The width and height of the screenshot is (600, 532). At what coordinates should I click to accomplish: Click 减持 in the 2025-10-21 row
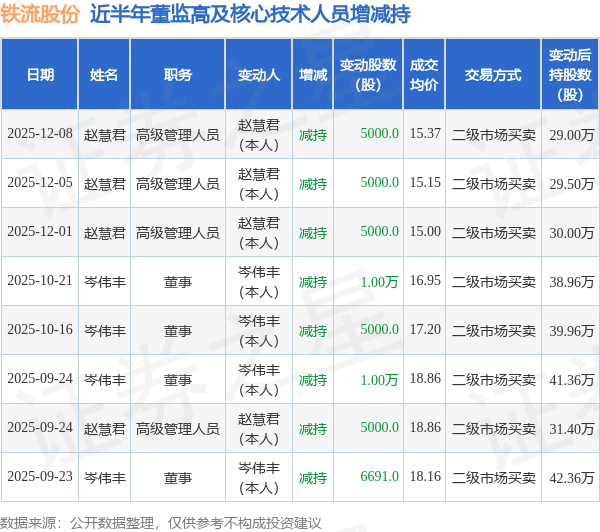click(313, 282)
